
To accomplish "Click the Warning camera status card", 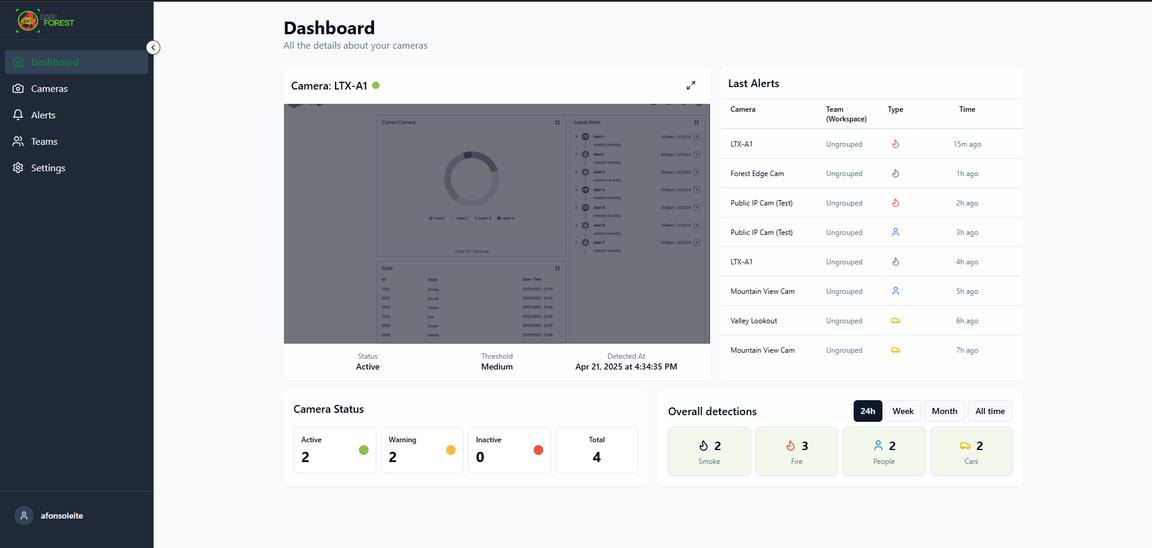I will [x=422, y=450].
